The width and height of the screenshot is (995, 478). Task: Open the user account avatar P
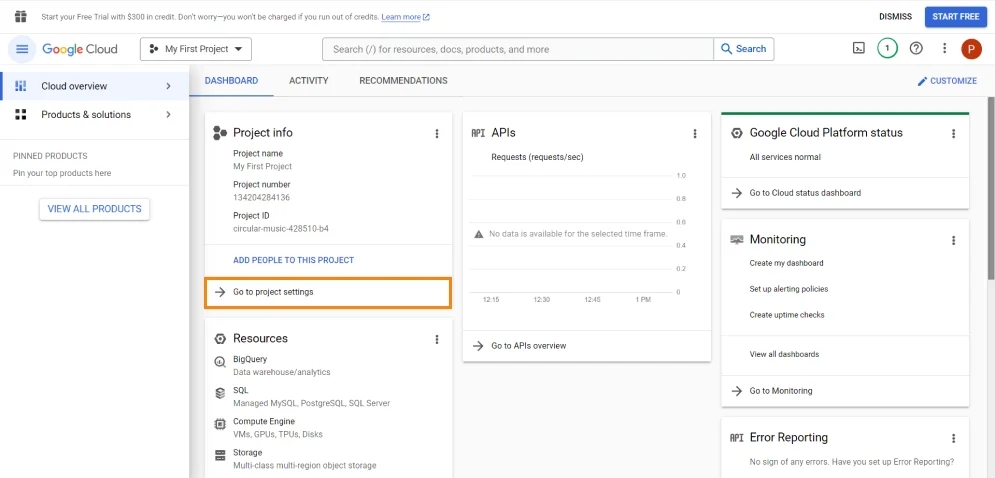click(971, 49)
